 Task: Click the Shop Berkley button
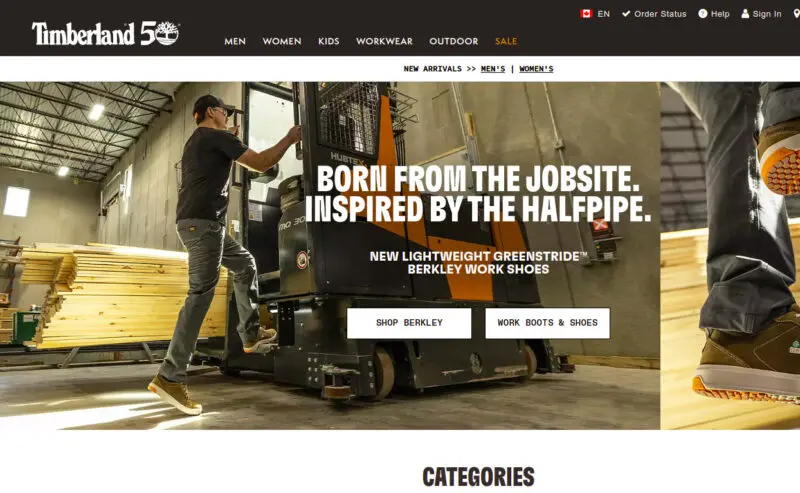409,323
